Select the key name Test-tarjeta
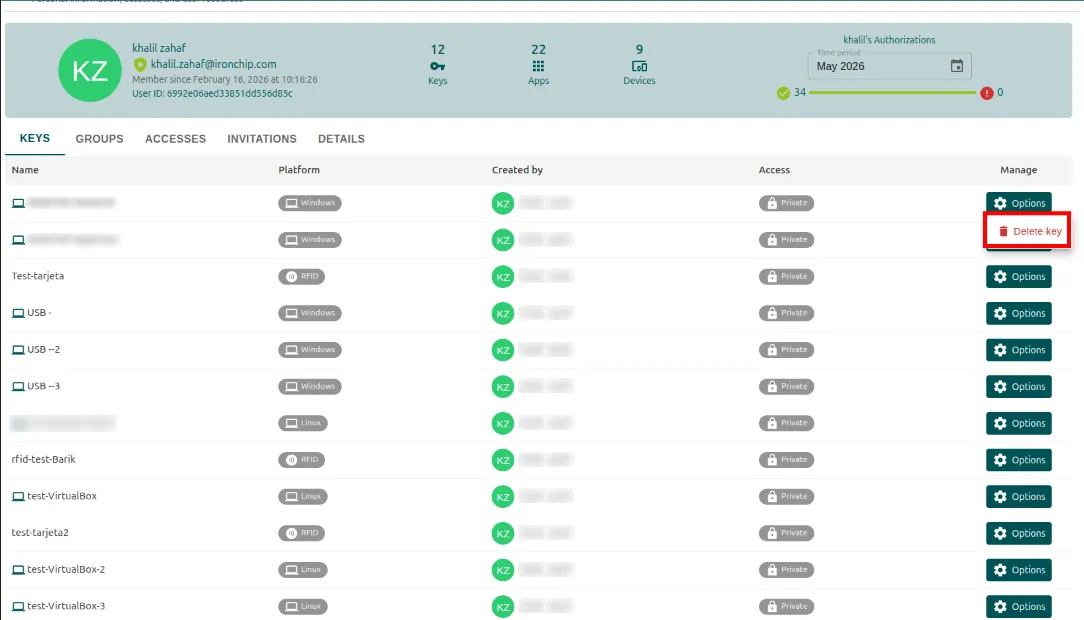 click(38, 276)
